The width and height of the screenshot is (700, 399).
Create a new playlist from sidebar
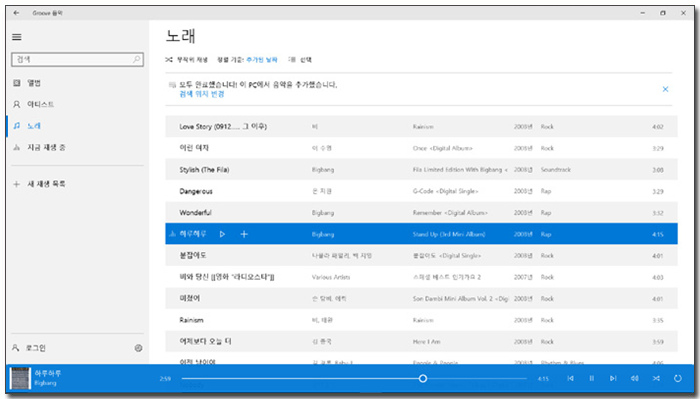tap(39, 184)
